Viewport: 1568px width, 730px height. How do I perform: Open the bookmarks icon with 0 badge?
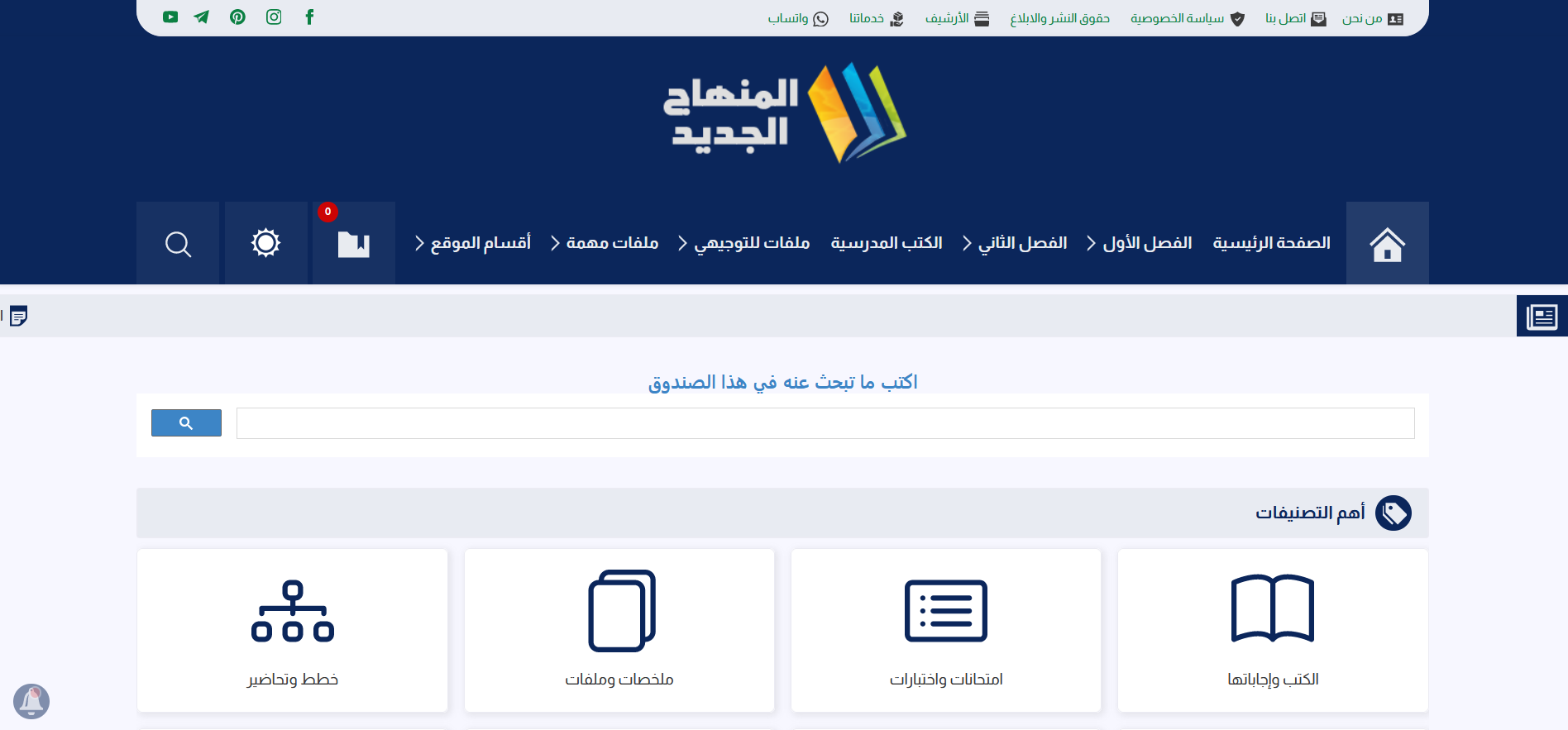point(354,243)
